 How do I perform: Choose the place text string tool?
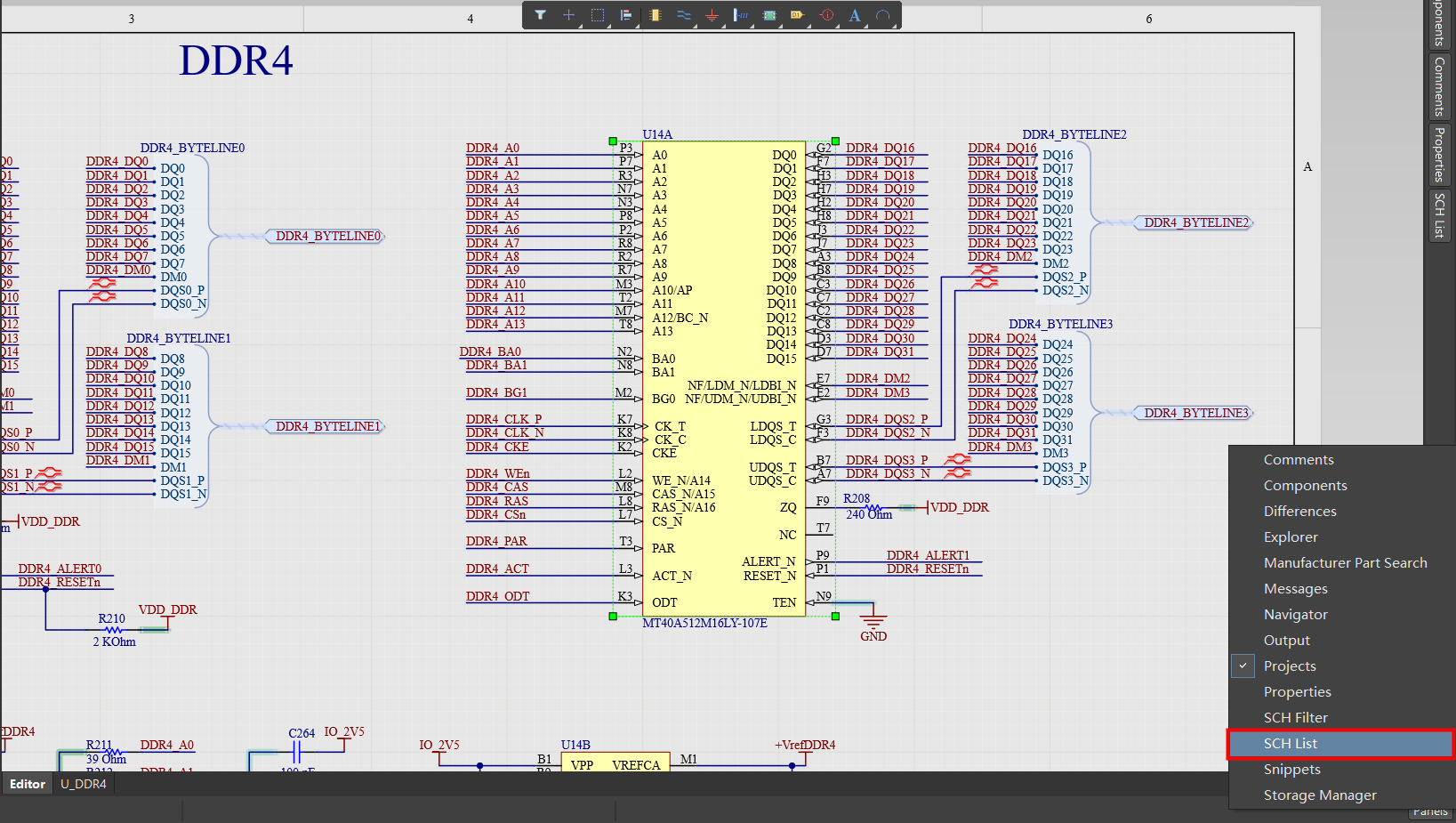click(855, 15)
